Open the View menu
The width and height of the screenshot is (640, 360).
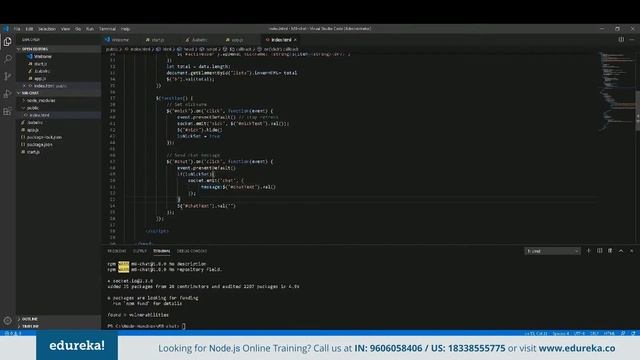[65, 29]
